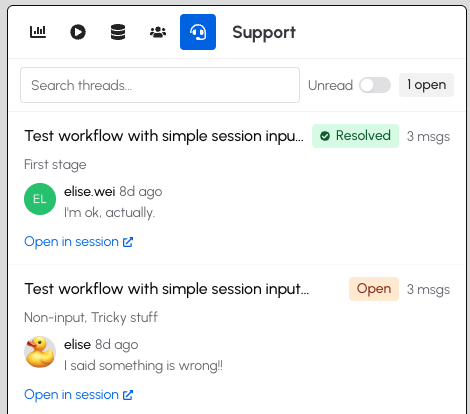Open the bar chart analytics icon
Image resolution: width=470 pixels, height=414 pixels.
(38, 32)
